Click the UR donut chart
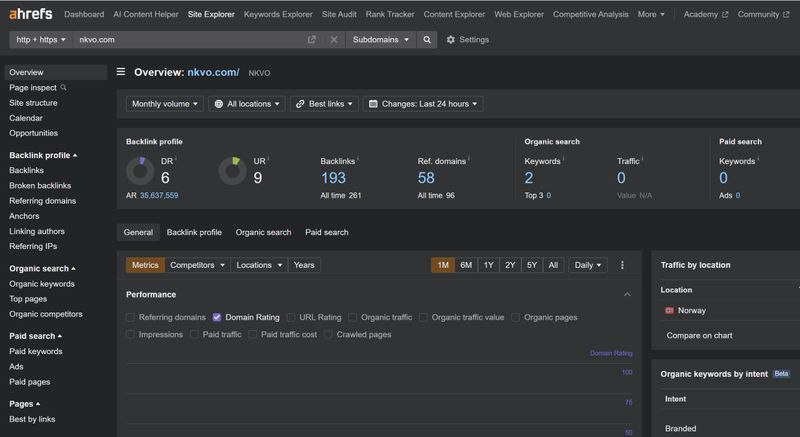 pyautogui.click(x=233, y=171)
